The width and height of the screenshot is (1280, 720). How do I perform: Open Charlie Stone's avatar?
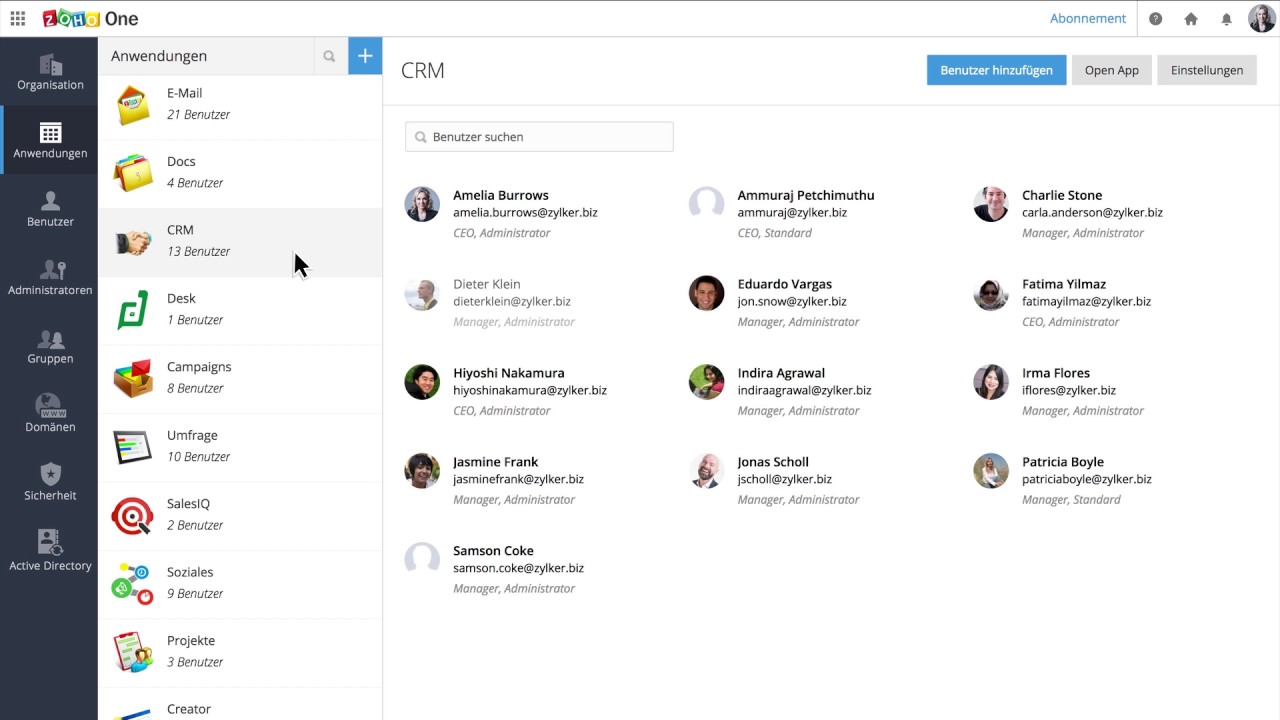pos(991,204)
